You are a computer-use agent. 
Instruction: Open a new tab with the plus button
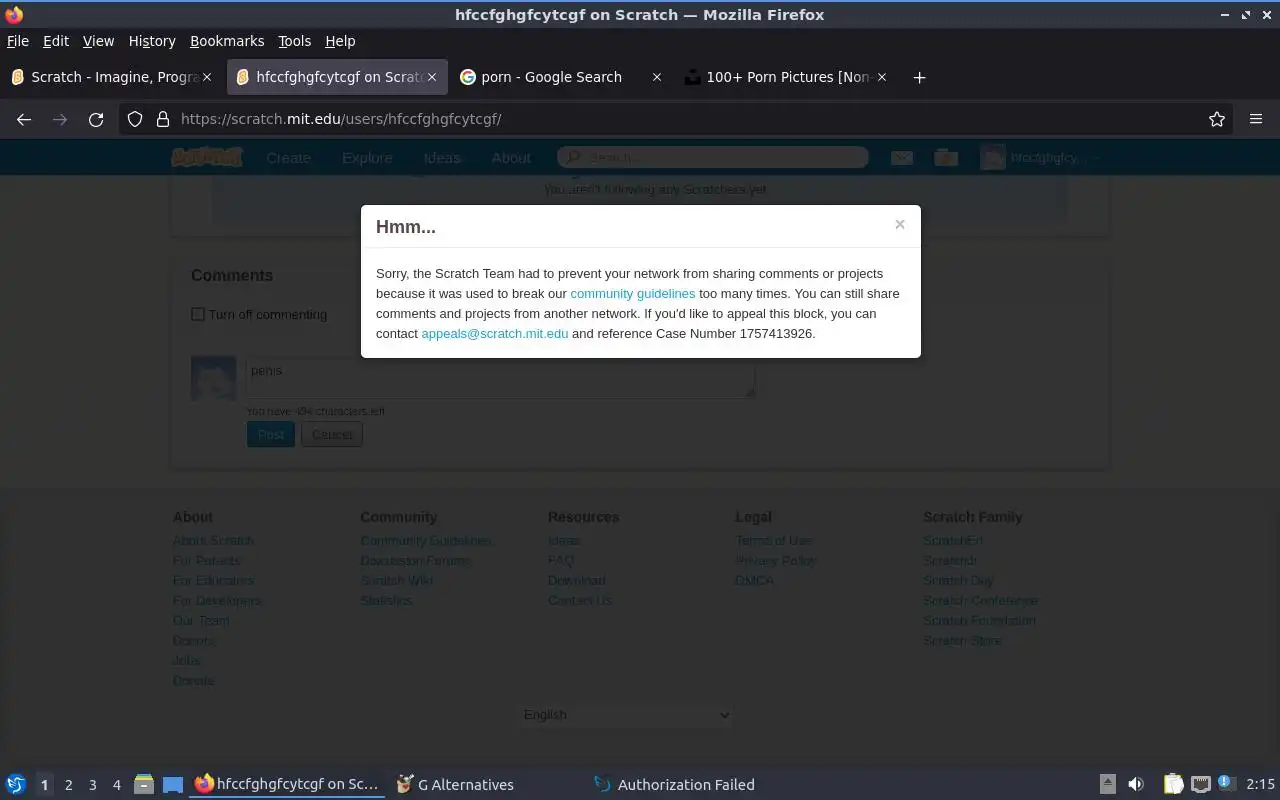(x=919, y=77)
